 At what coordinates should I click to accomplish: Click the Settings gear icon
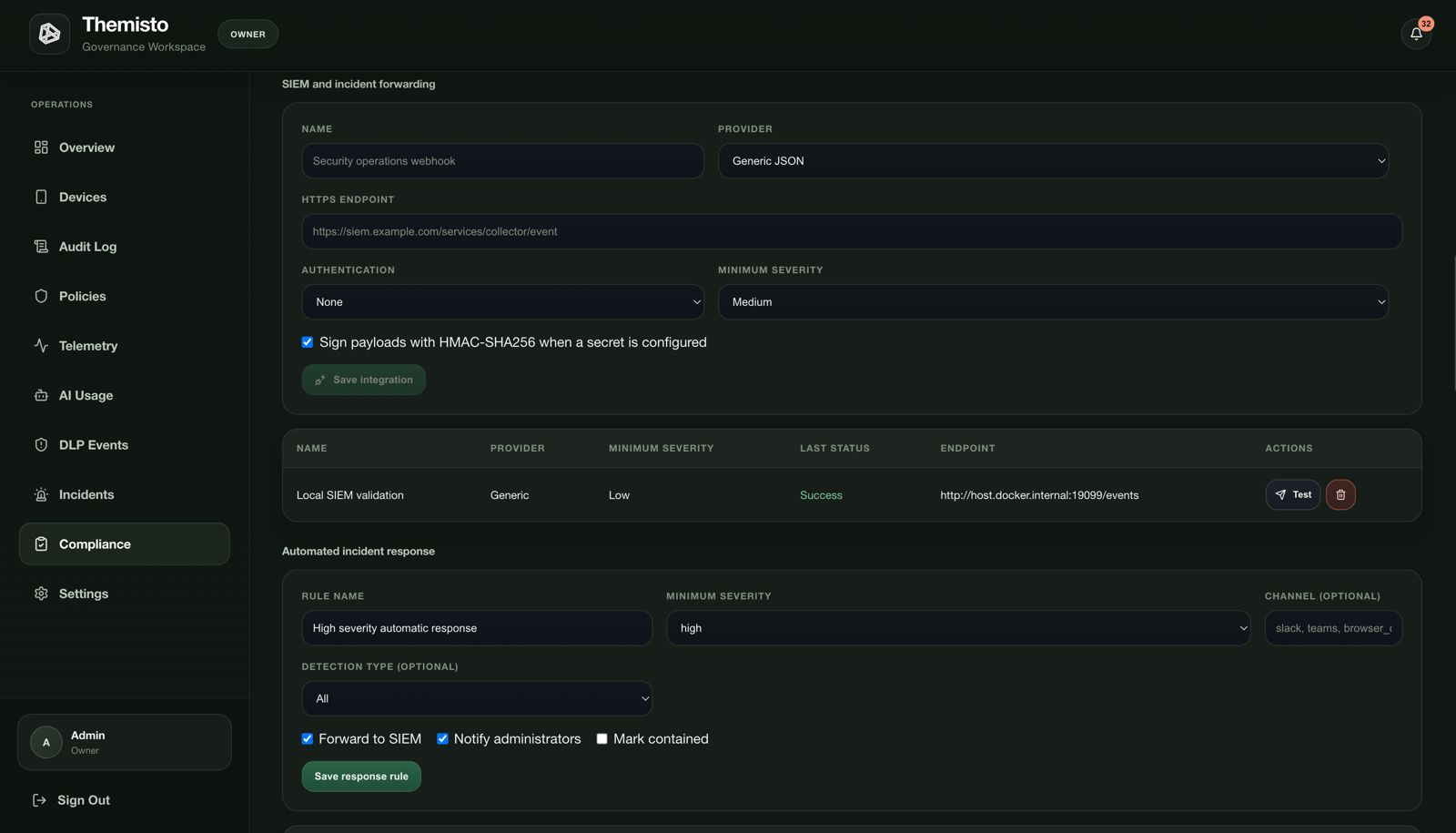41,594
